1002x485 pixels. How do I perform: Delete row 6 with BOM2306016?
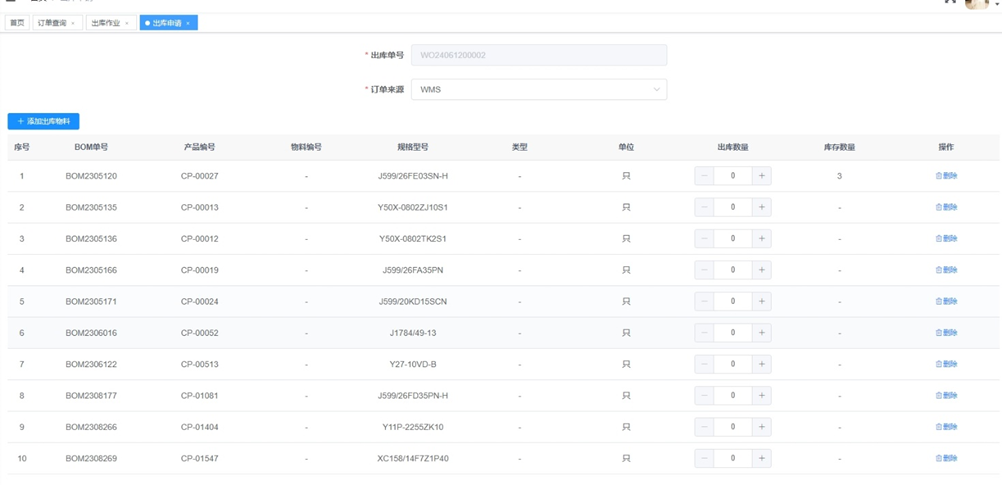tap(946, 333)
